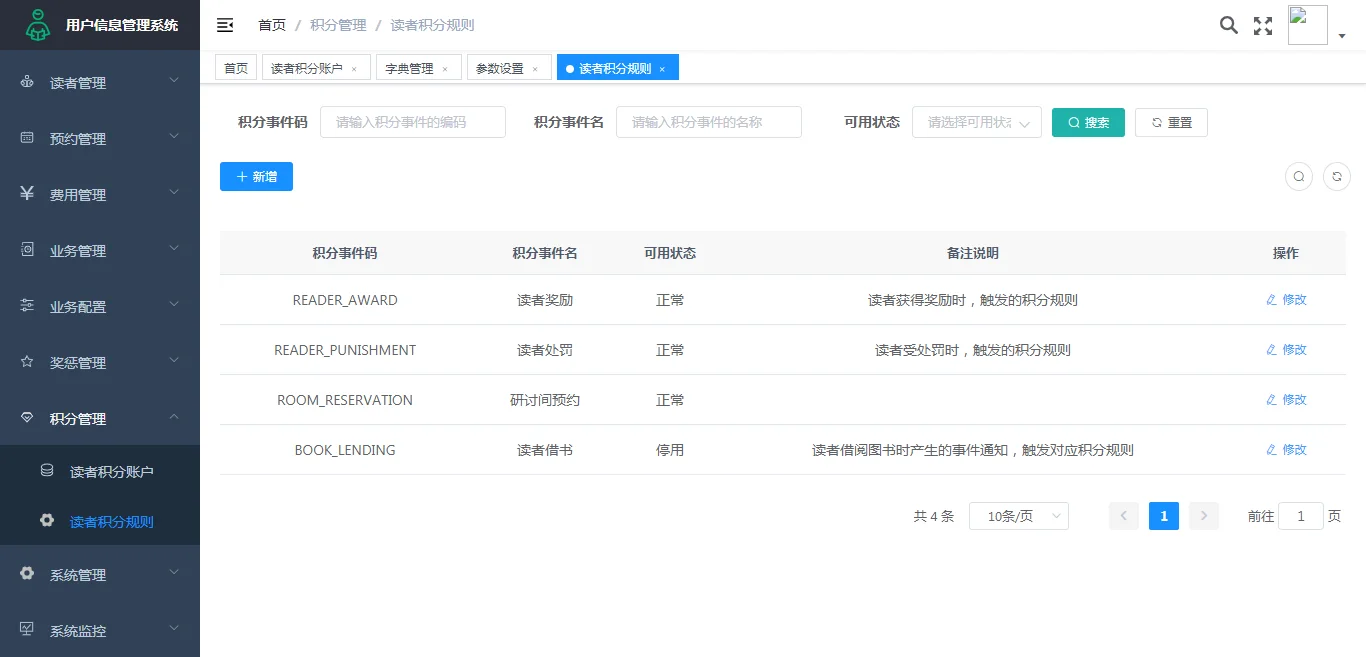1366x657 pixels.
Task: Close the active 读者积分规则 tab
Action: coord(662,69)
